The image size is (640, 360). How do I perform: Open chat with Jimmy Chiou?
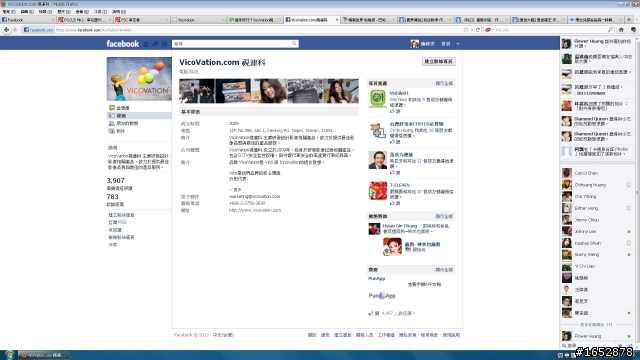coord(598,220)
